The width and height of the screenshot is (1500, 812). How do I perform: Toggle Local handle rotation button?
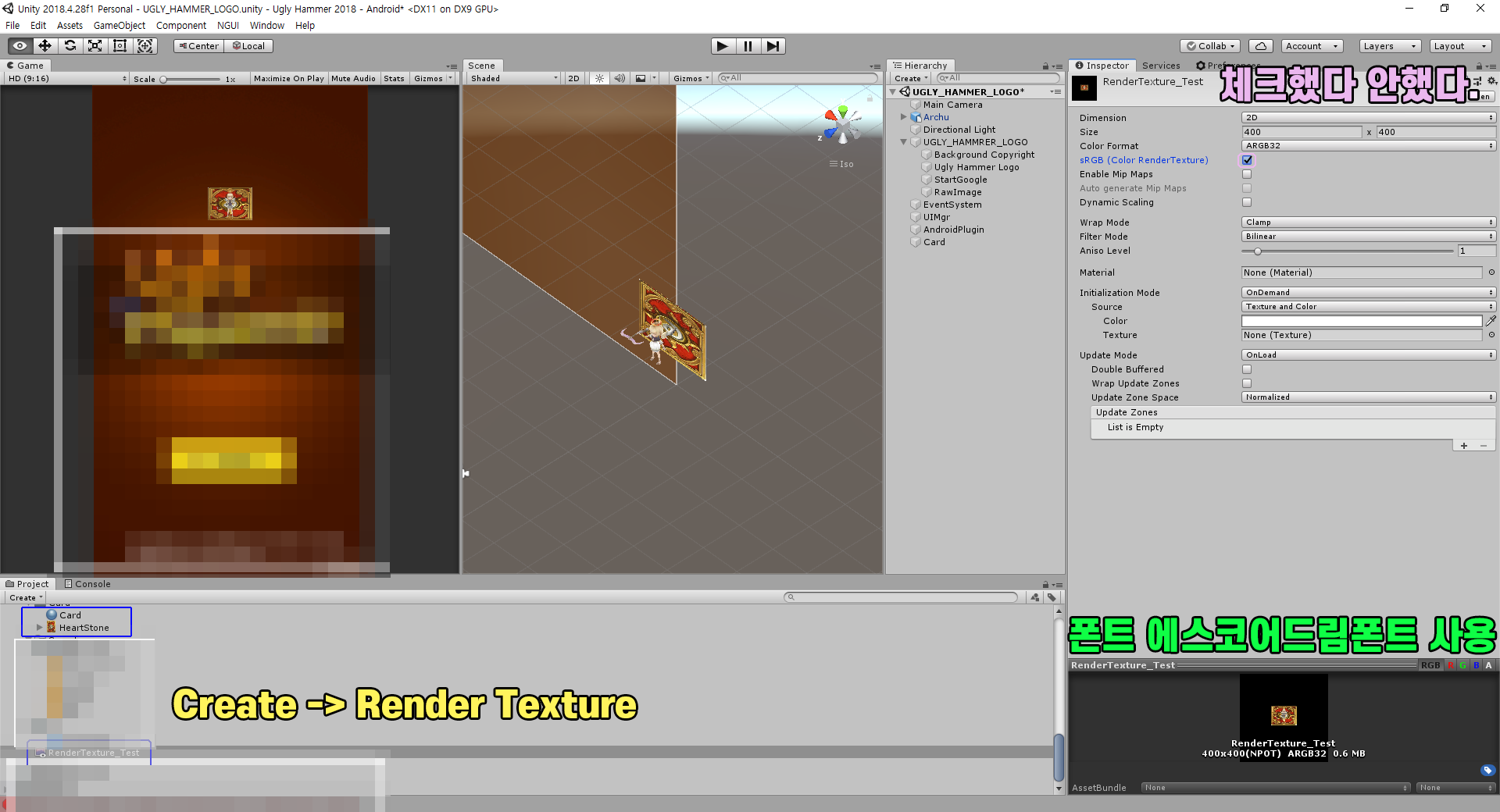(x=249, y=46)
